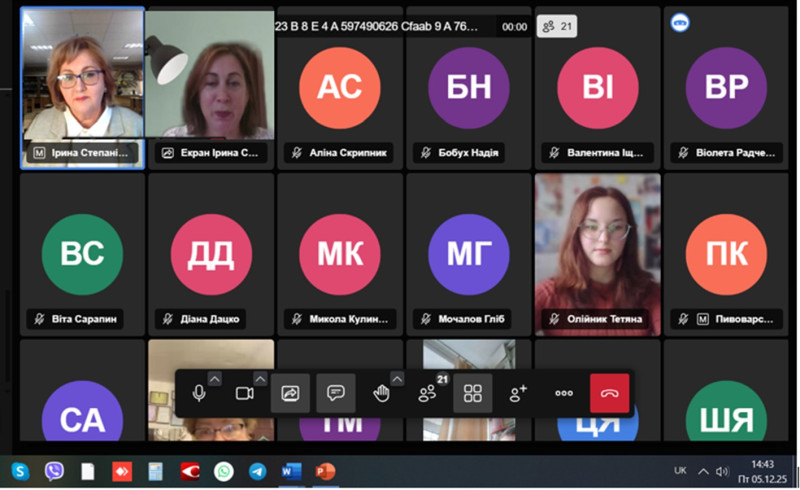Click the volume icon in system tray
The width and height of the screenshot is (800, 490).
click(722, 471)
